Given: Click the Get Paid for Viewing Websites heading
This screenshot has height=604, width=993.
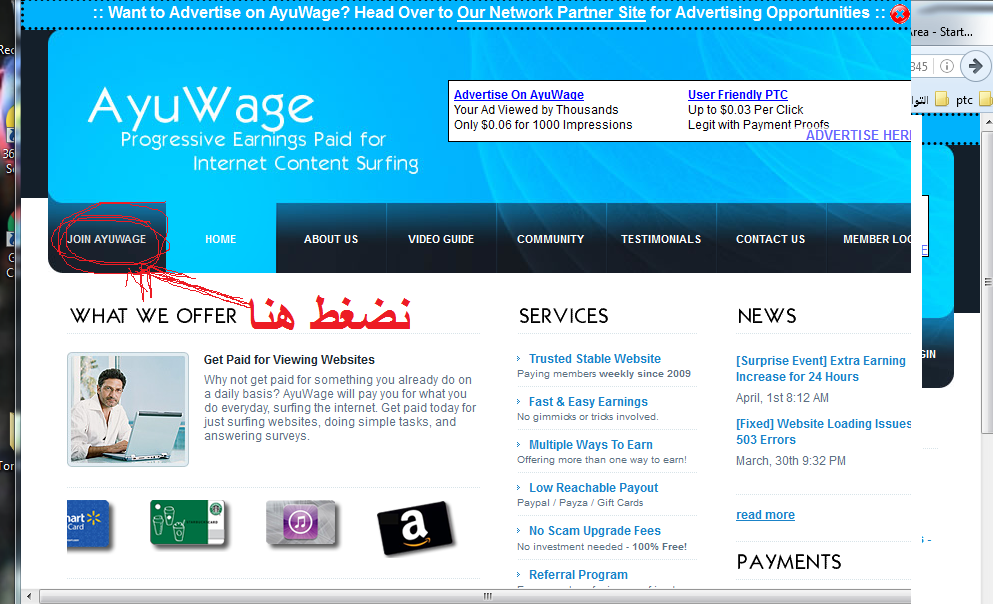Looking at the screenshot, I should [289, 360].
